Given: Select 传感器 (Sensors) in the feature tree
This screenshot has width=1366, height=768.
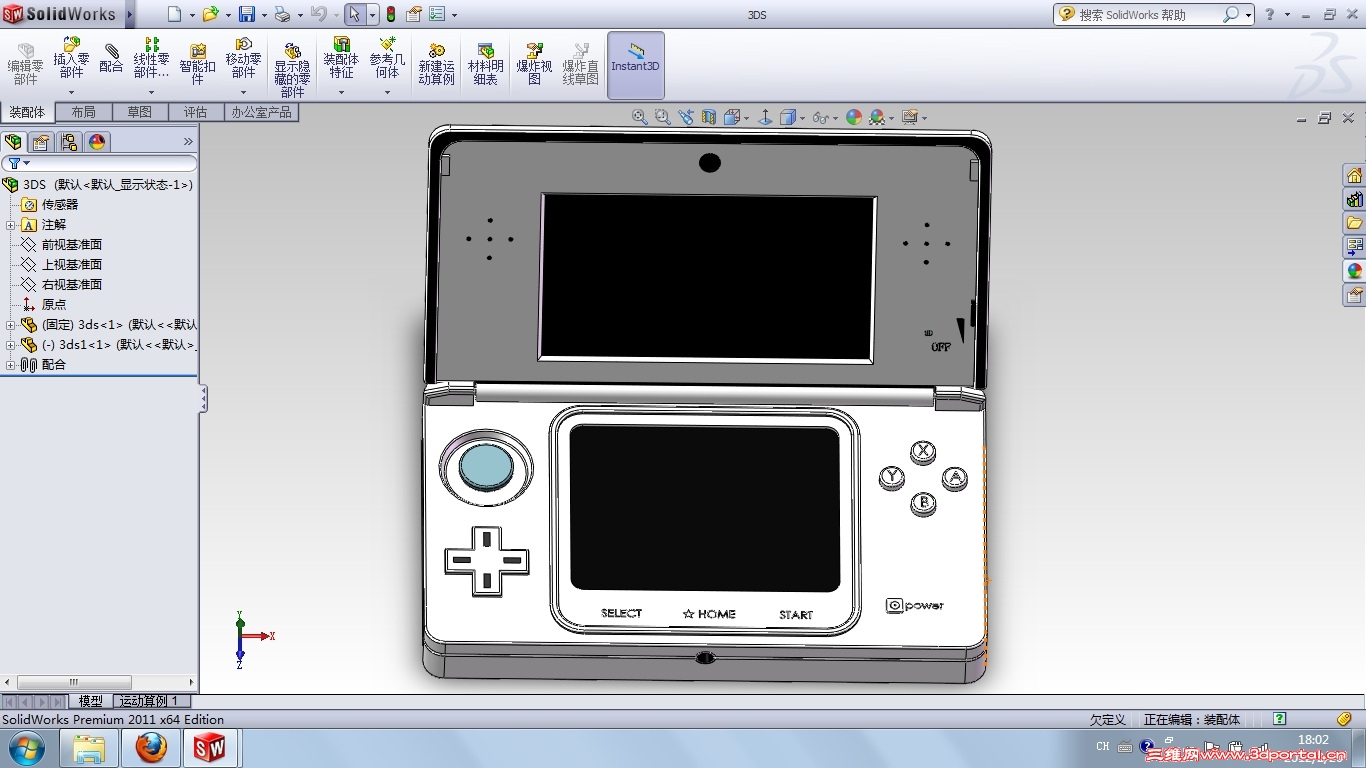Looking at the screenshot, I should 59,205.
